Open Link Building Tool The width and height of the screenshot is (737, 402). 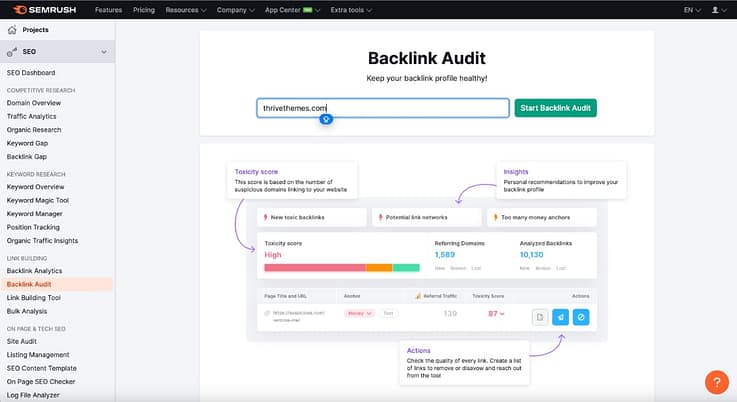click(x=33, y=298)
